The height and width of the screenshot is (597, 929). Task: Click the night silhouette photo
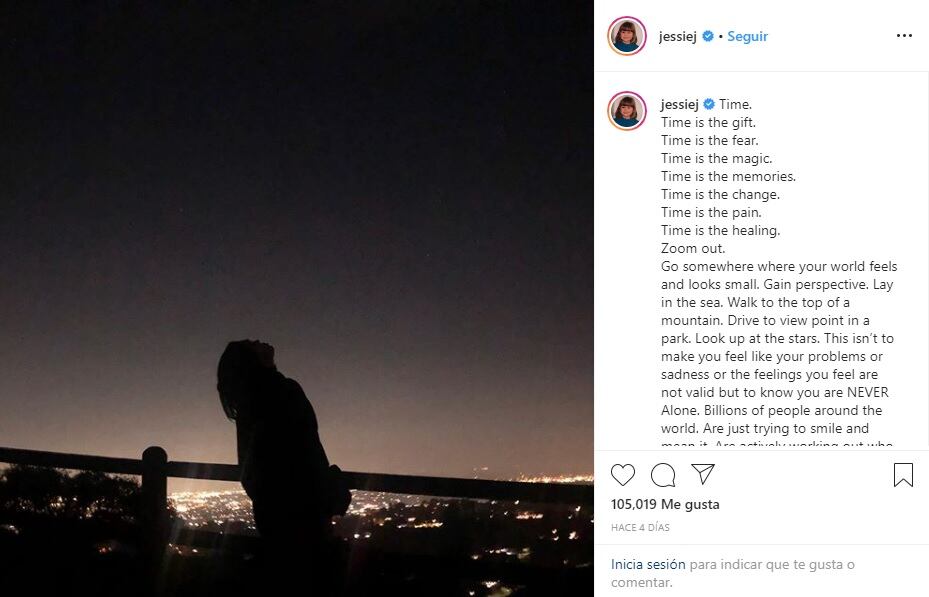(300, 300)
